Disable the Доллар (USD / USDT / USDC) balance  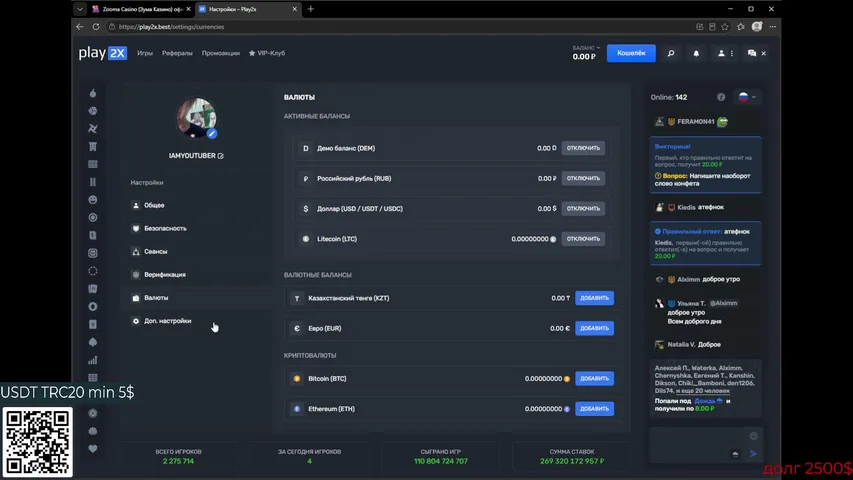pos(583,208)
